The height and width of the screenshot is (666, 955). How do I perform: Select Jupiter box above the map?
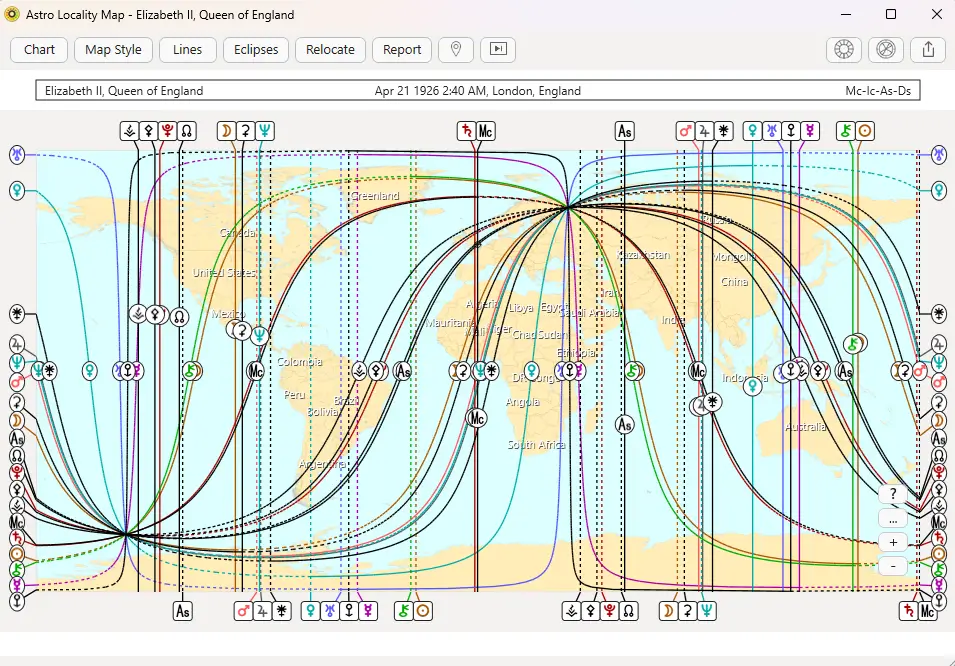(x=705, y=131)
